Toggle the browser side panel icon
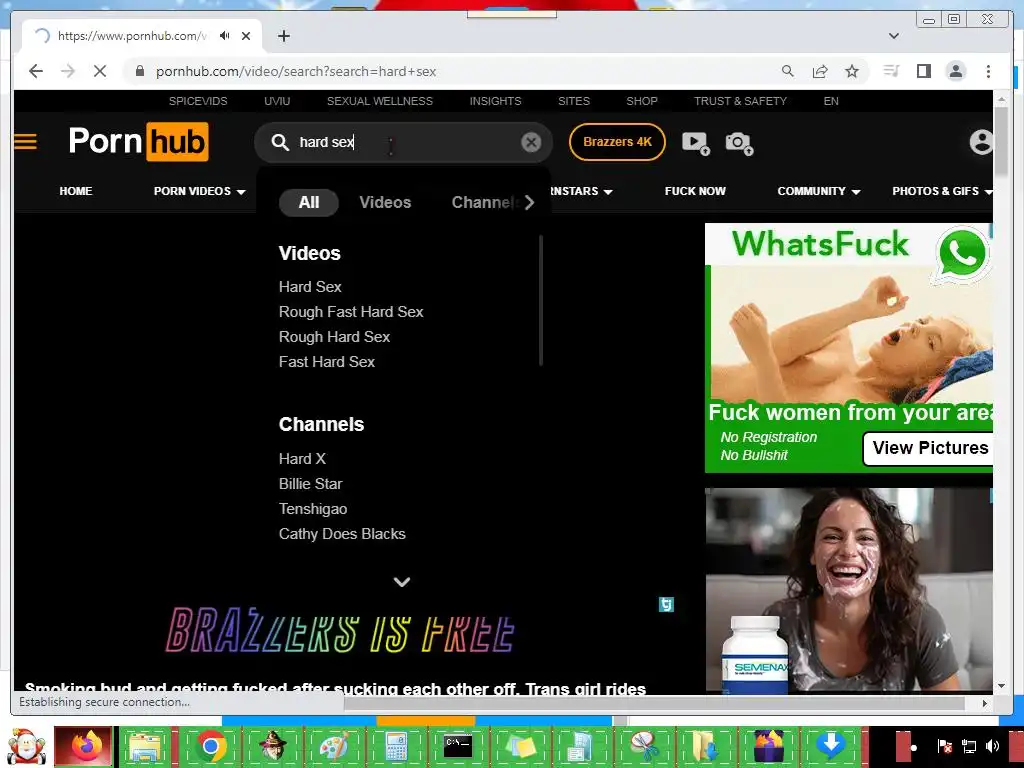1024x768 pixels. [x=923, y=71]
